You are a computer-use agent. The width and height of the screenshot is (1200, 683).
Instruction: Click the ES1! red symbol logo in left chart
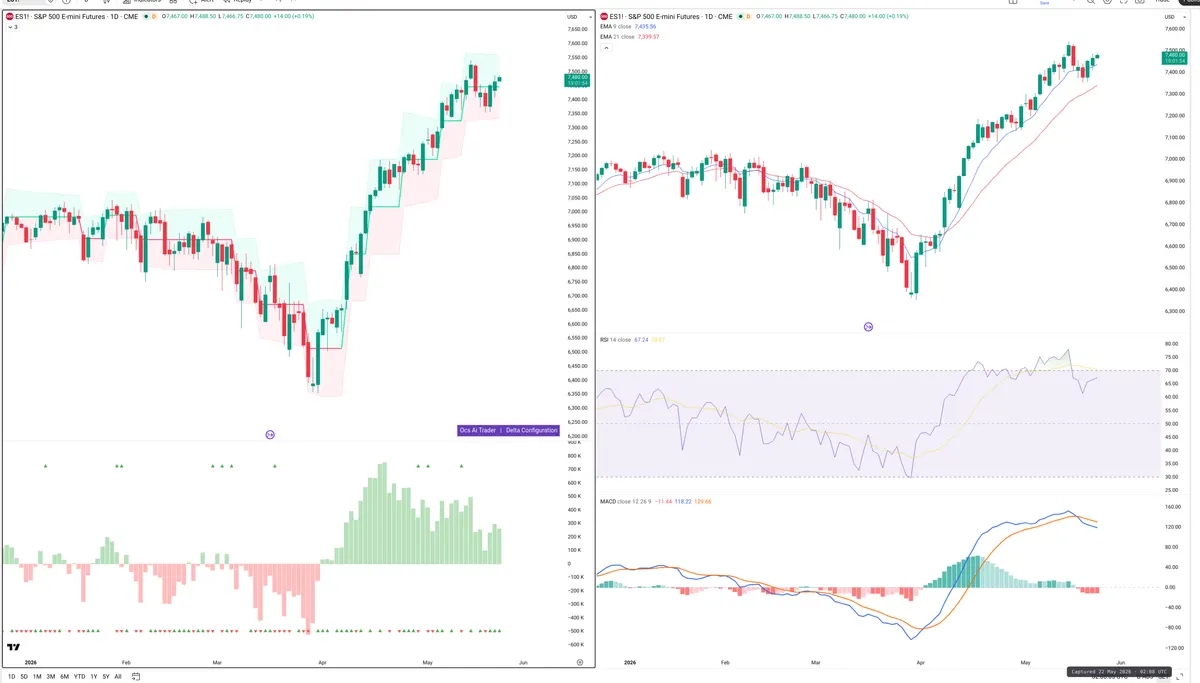[x=9, y=17]
